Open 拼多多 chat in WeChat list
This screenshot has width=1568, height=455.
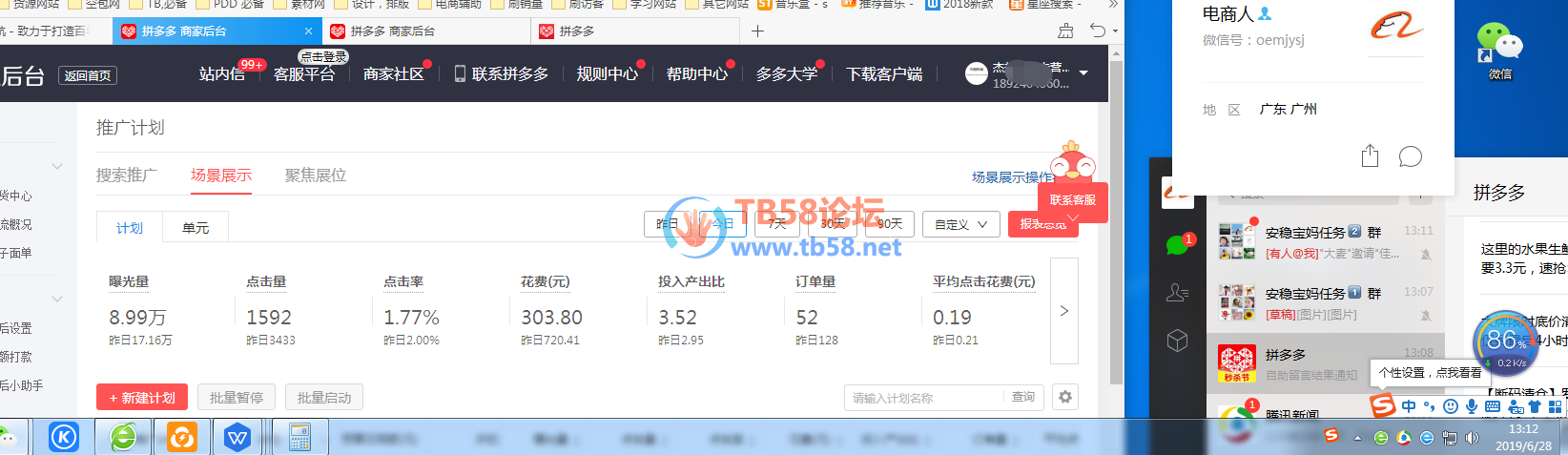(1326, 363)
